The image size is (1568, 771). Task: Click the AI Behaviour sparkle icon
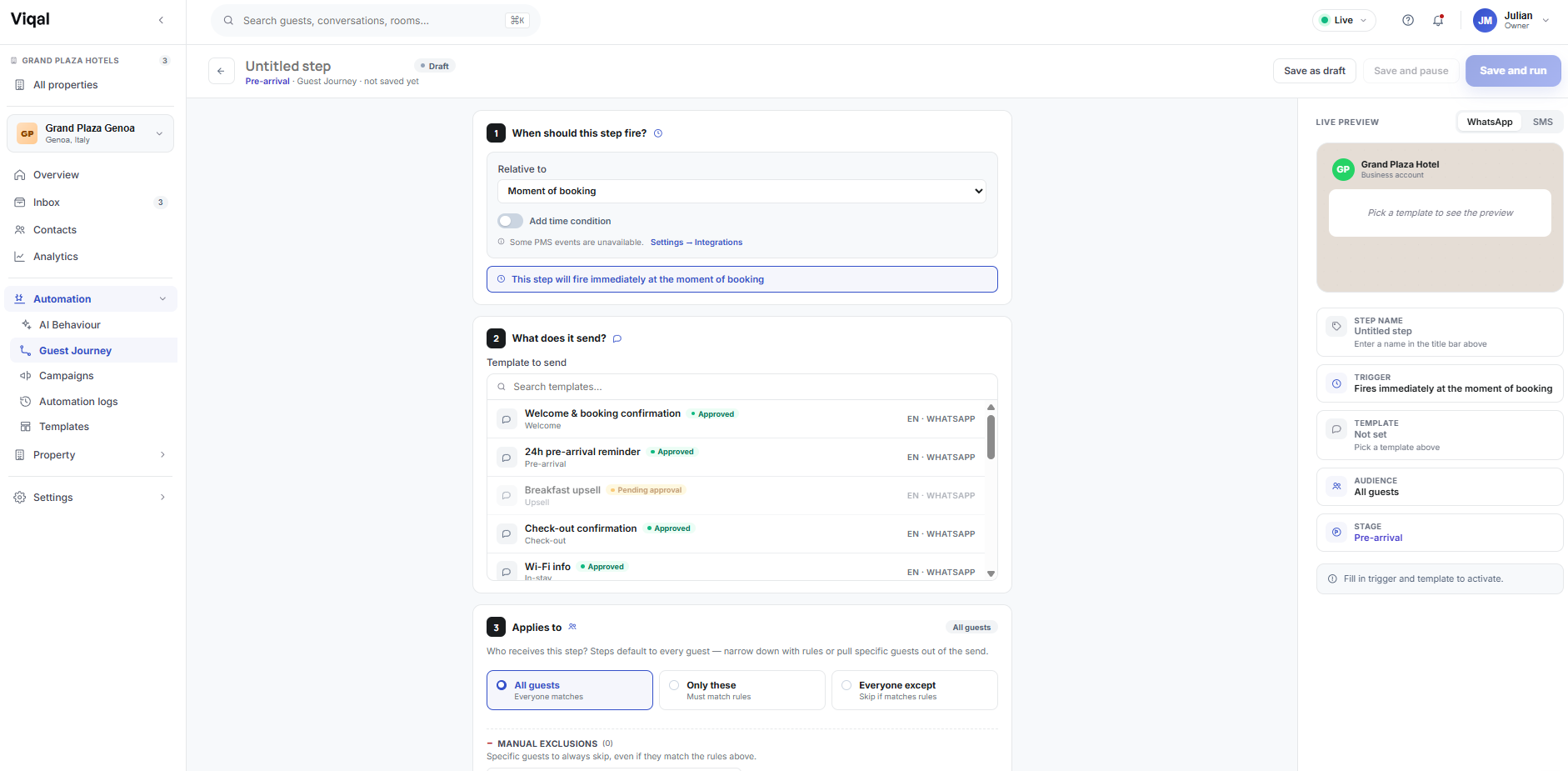click(x=26, y=325)
